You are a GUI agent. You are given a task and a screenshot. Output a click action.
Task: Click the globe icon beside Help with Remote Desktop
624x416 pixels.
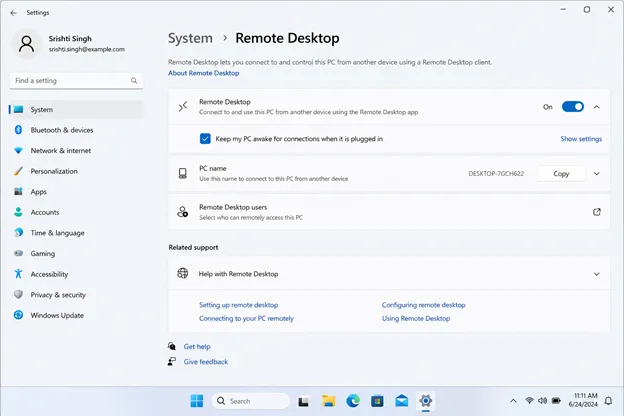pyautogui.click(x=183, y=273)
